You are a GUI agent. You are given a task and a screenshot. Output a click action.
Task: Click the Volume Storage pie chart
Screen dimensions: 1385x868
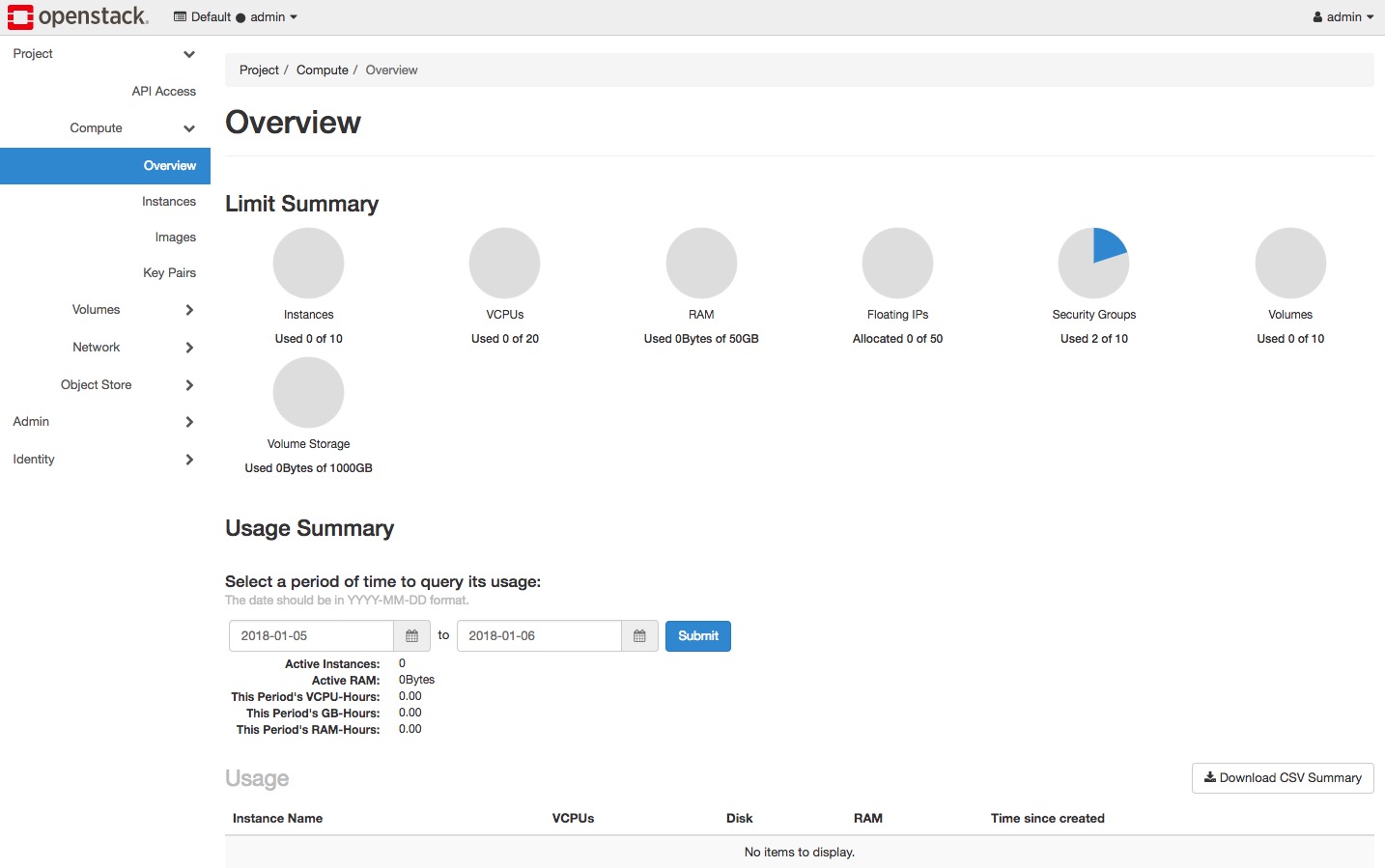[308, 392]
